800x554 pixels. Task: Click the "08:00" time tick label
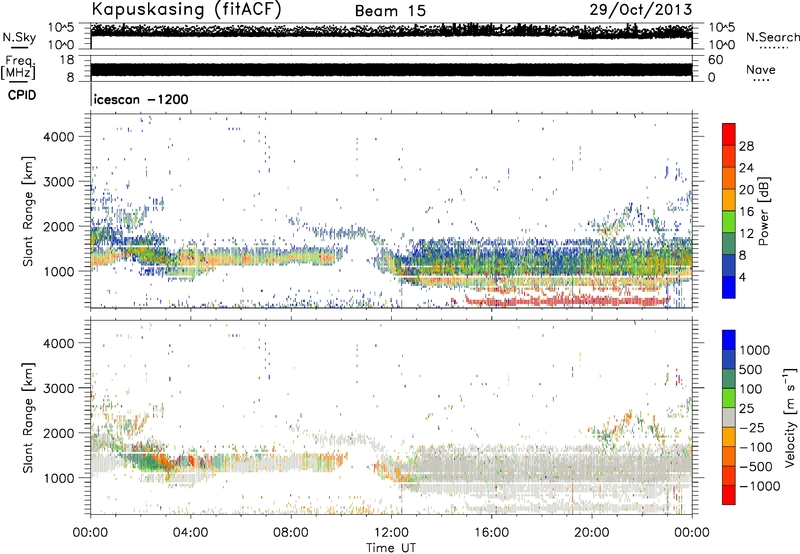[x=291, y=533]
